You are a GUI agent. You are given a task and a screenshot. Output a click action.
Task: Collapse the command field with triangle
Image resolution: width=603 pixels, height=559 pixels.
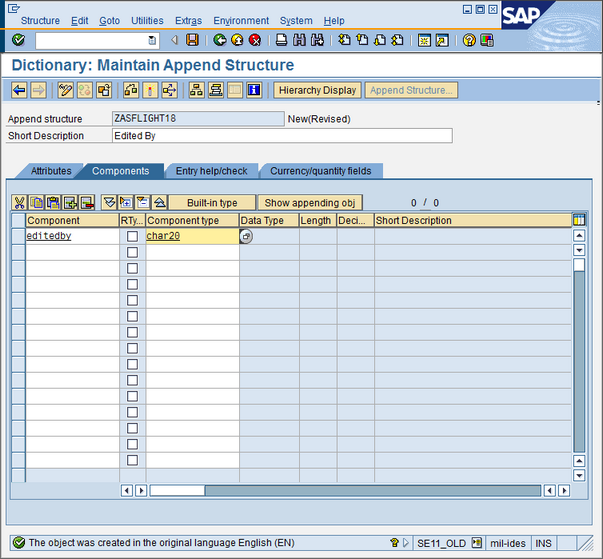click(175, 40)
